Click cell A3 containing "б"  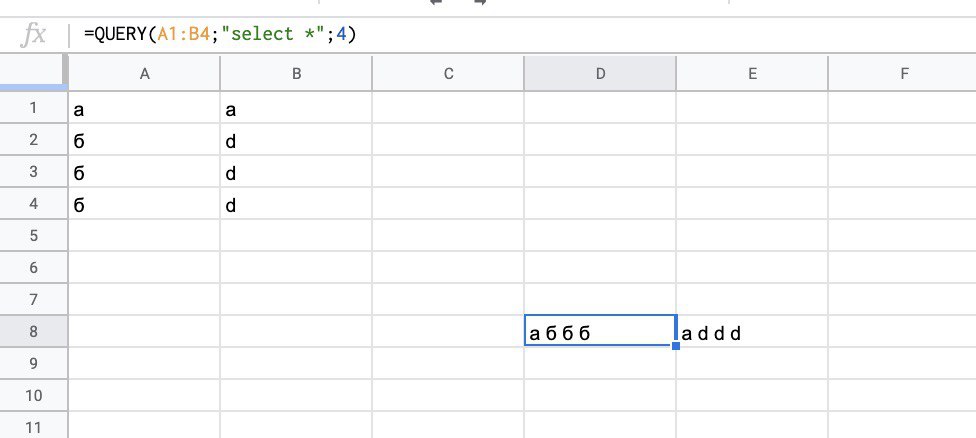[144, 172]
